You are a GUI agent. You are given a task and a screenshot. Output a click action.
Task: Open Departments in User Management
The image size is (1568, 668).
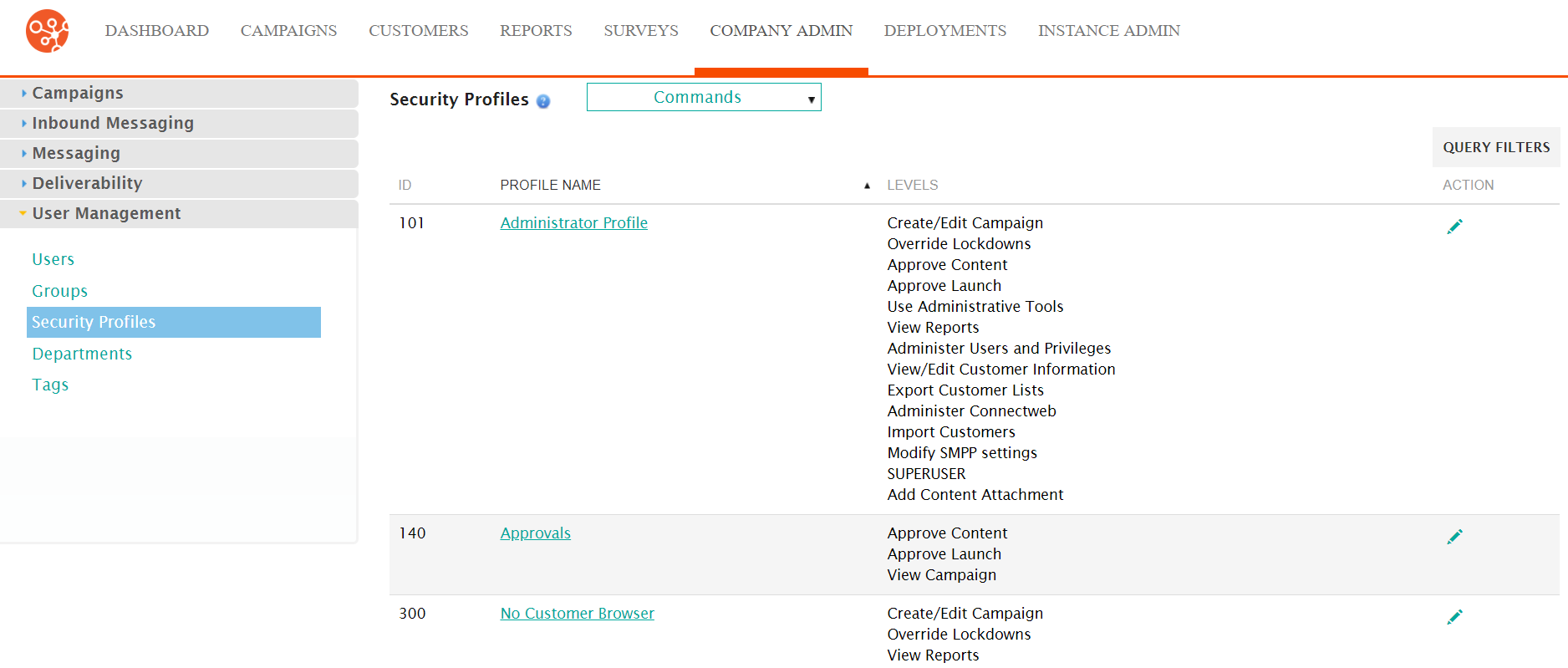(x=82, y=354)
